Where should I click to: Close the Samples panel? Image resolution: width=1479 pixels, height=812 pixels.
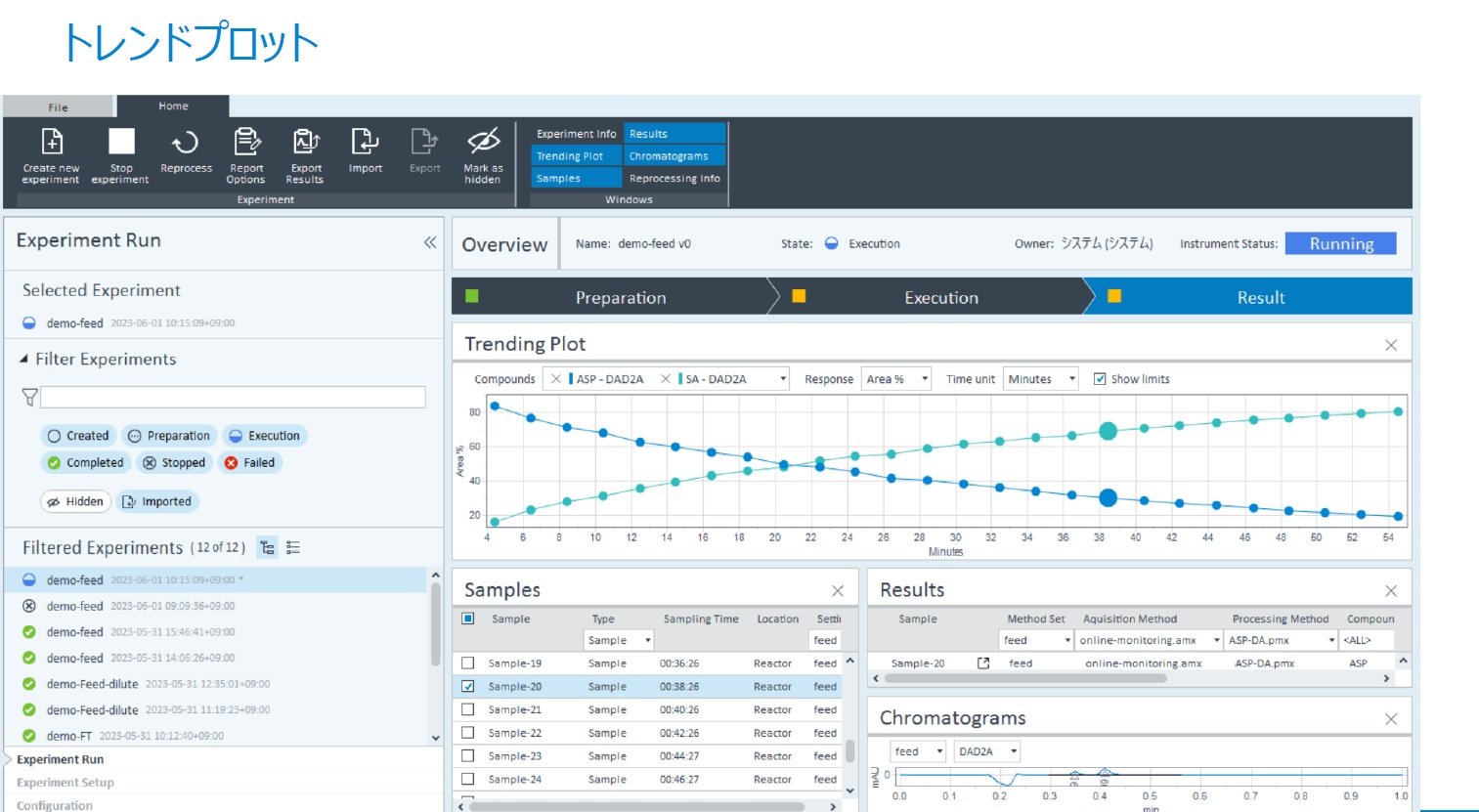pos(838,591)
